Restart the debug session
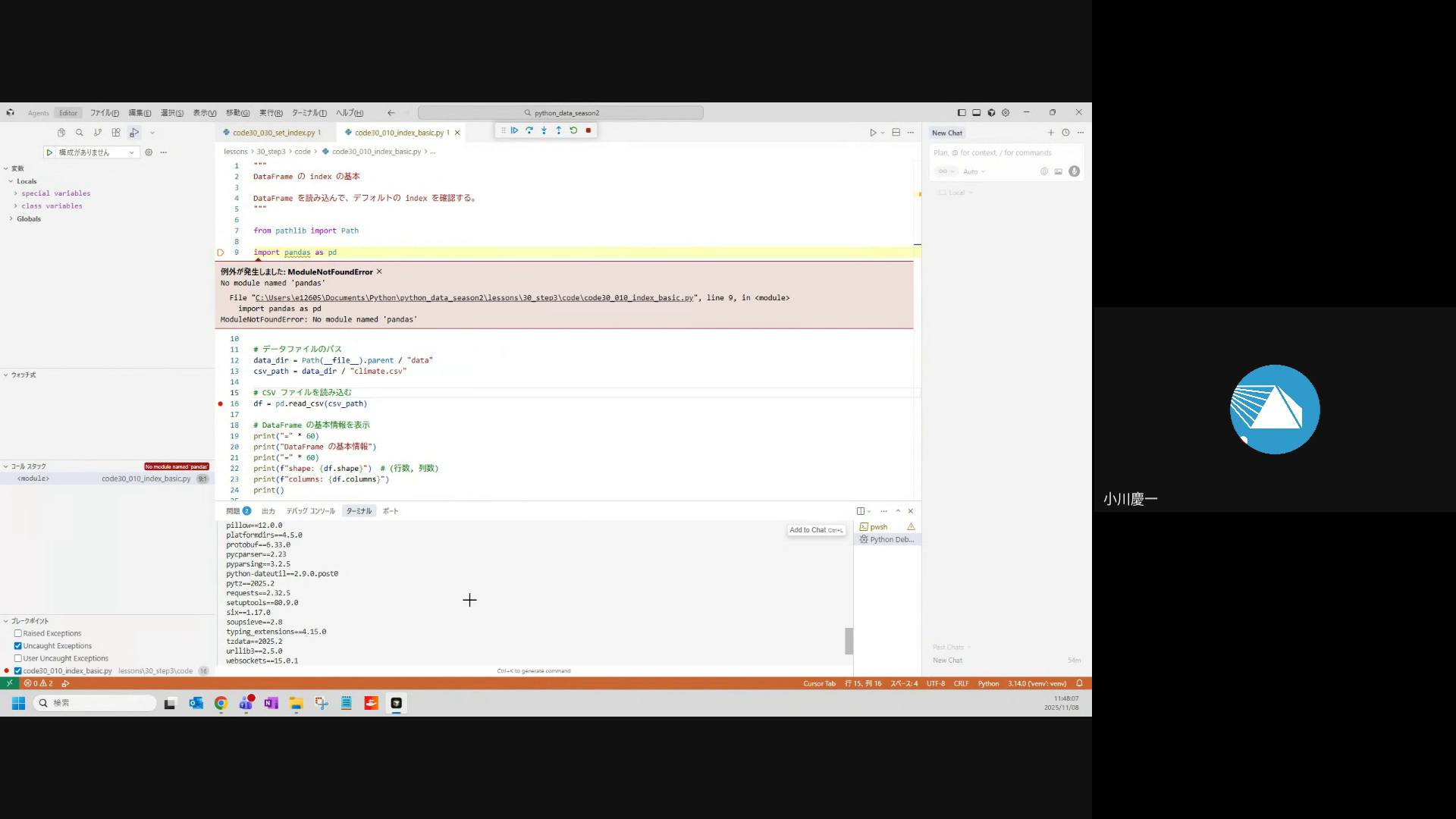 (x=573, y=130)
